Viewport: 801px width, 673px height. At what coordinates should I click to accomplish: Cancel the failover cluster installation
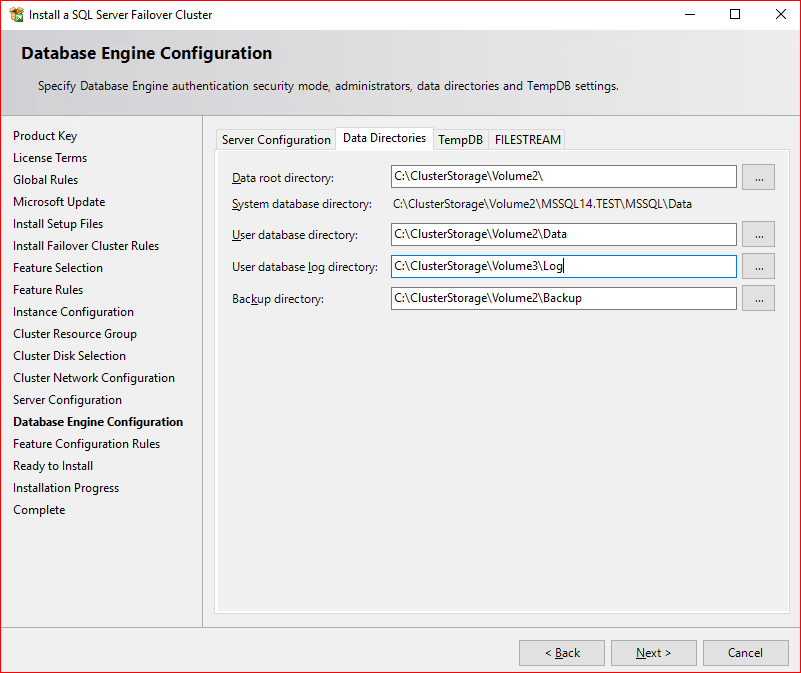coord(745,653)
